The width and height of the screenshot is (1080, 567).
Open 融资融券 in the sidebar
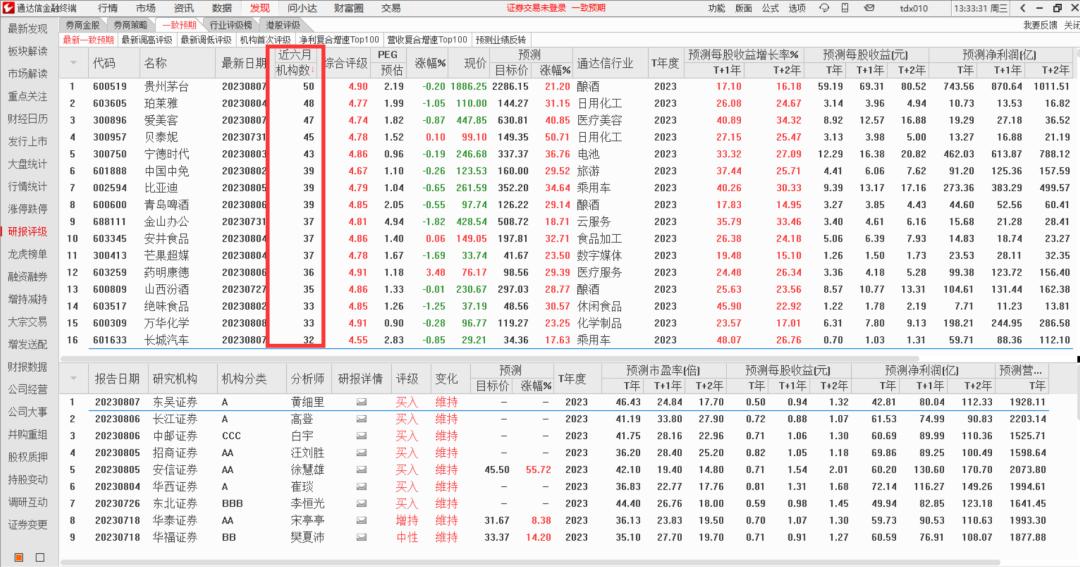click(28, 276)
